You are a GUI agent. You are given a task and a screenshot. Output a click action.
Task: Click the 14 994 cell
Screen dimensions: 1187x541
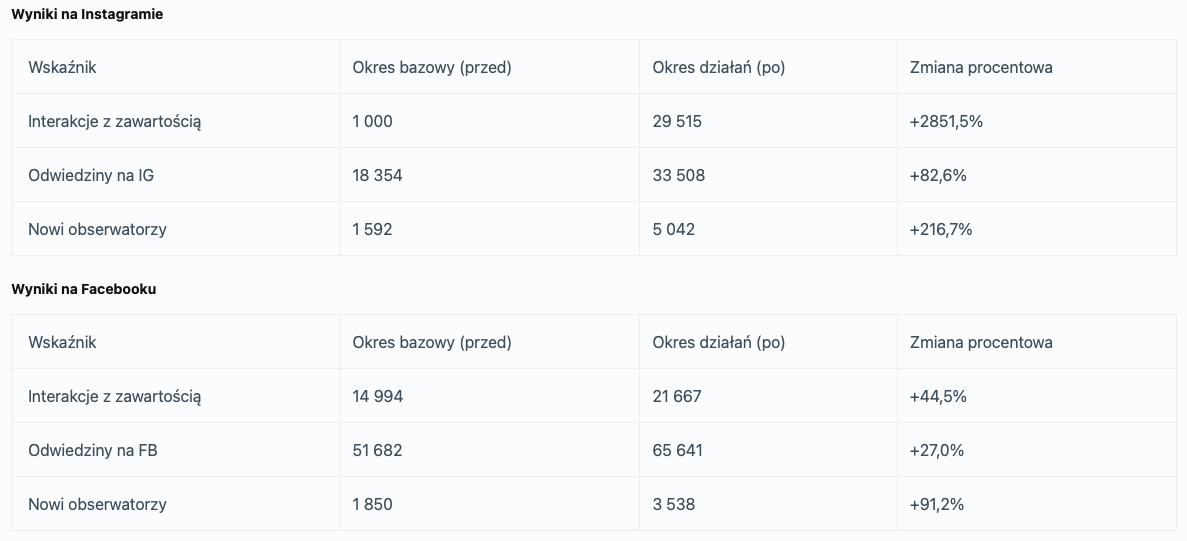click(x=378, y=396)
